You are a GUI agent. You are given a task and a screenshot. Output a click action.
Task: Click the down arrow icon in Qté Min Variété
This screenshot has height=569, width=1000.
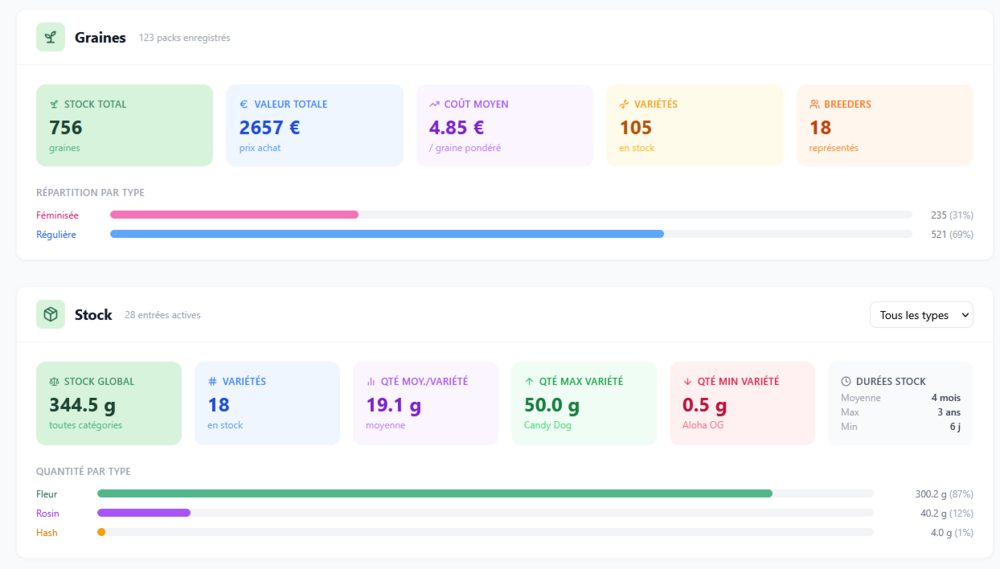click(x=688, y=381)
